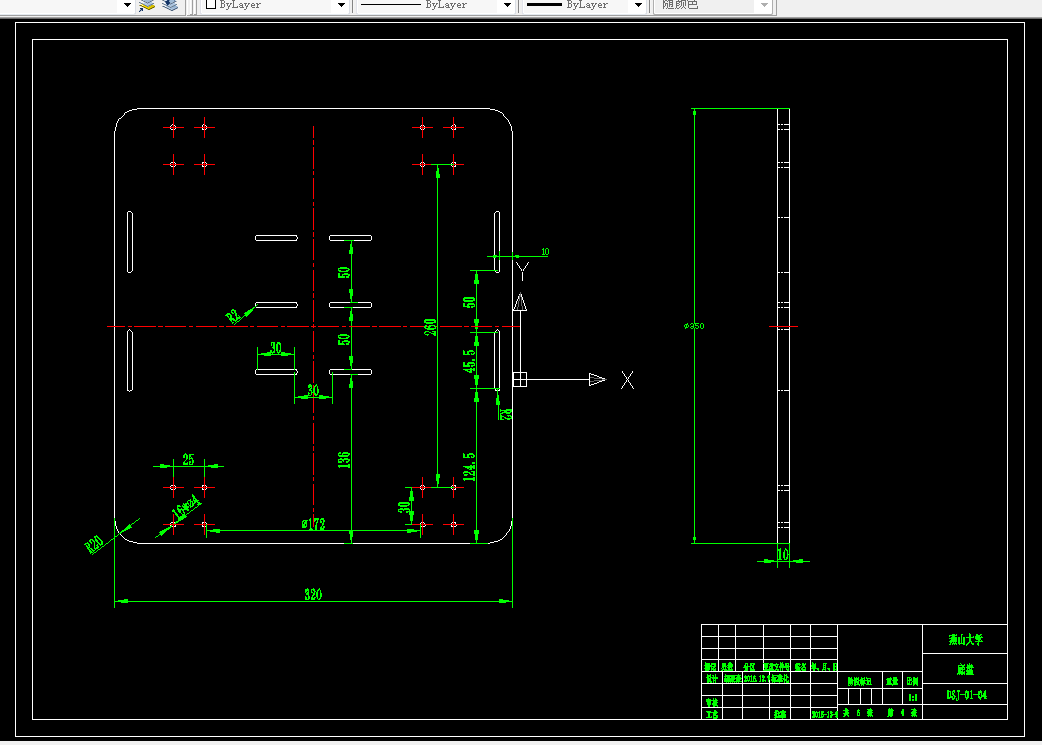The width and height of the screenshot is (1042, 745).
Task: Click the white ByLayer color swatch
Action: pyautogui.click(x=211, y=5)
